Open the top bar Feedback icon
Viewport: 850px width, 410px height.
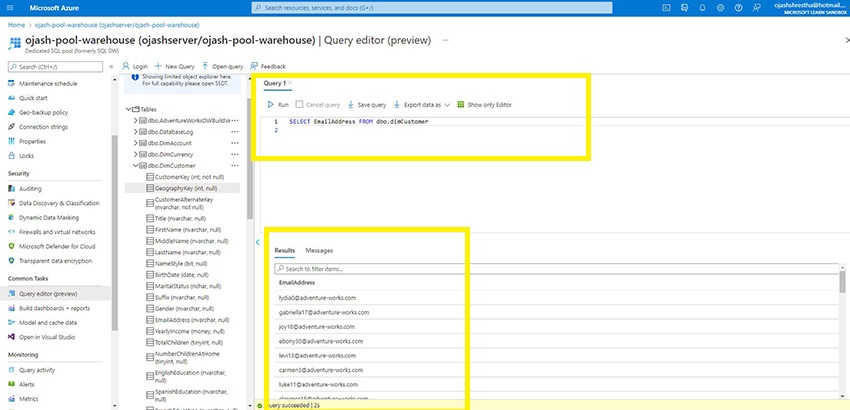pyautogui.click(x=756, y=8)
